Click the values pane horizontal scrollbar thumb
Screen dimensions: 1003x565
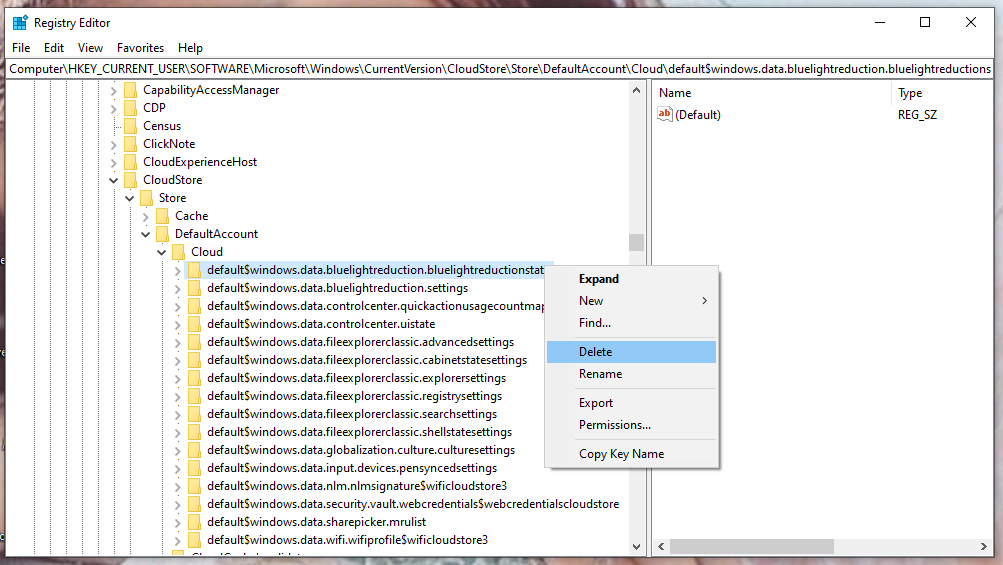752,546
